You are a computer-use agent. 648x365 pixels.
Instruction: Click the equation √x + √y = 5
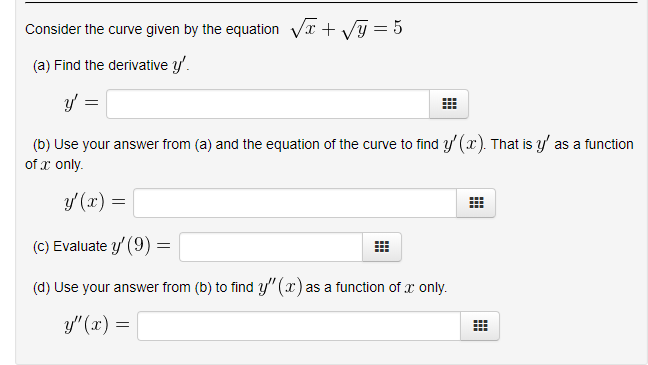[x=346, y=29]
